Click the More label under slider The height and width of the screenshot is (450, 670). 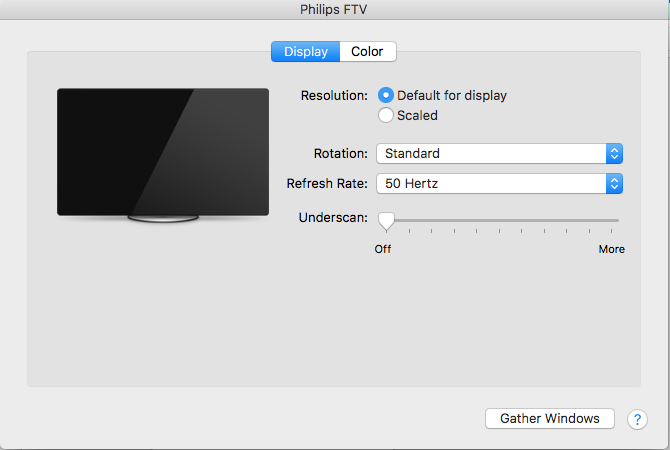coord(611,249)
